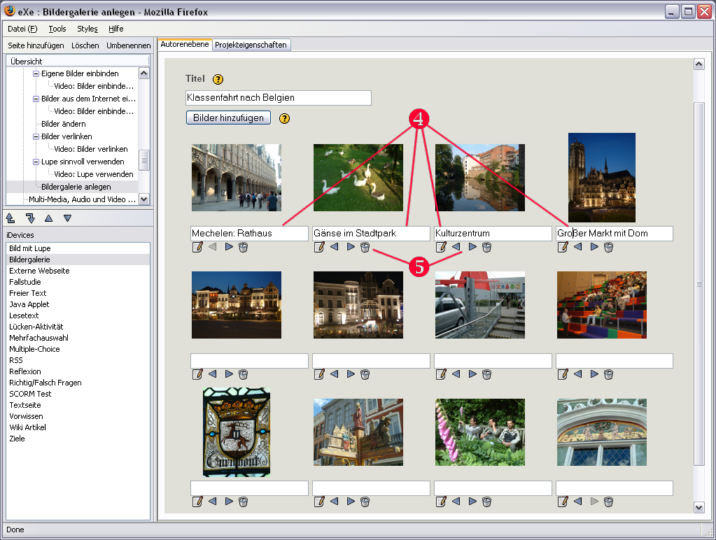716x540 pixels.
Task: Click the gallery Titel input field
Action: pyautogui.click(x=279, y=98)
